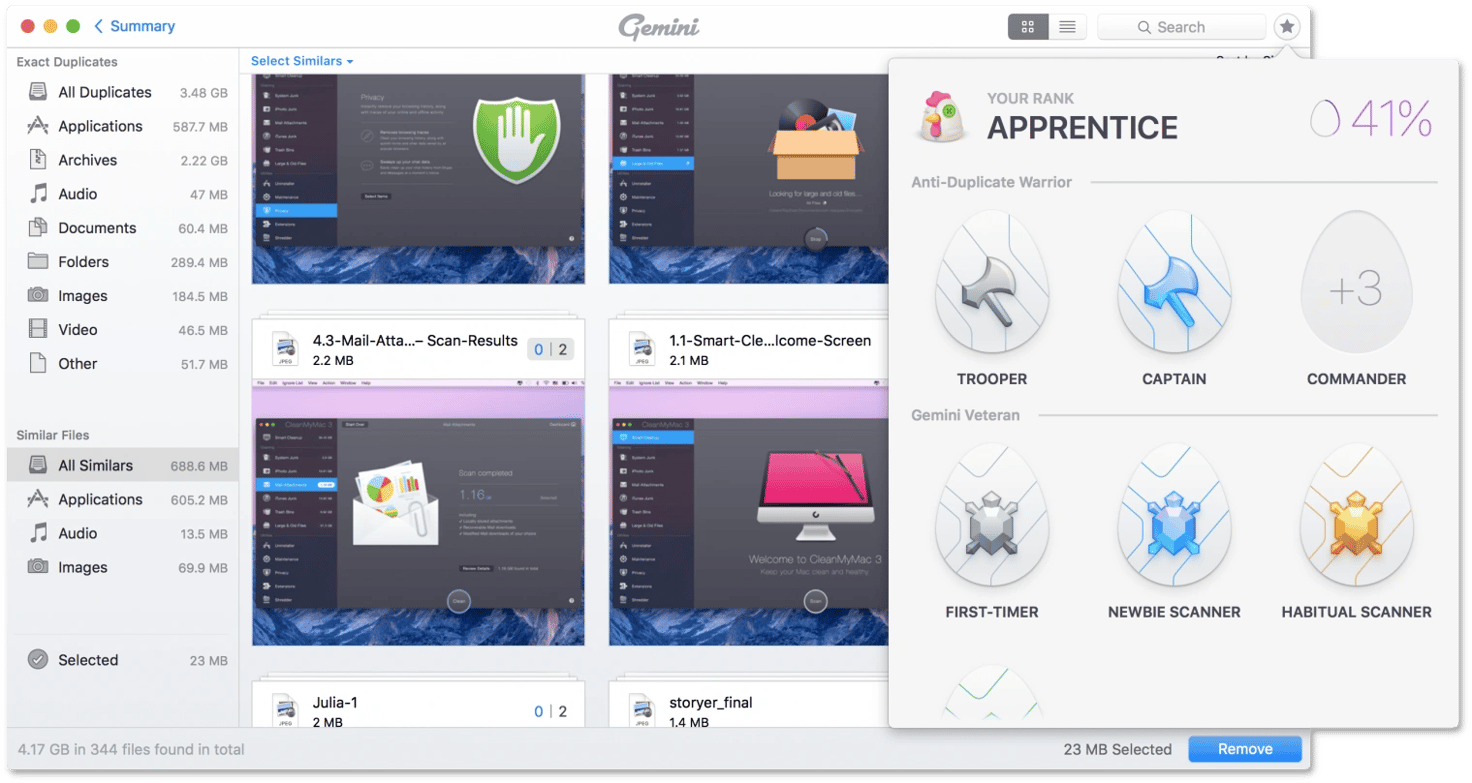This screenshot has width=1472, height=783.
Task: Open the Select Similars dropdown
Action: point(302,61)
